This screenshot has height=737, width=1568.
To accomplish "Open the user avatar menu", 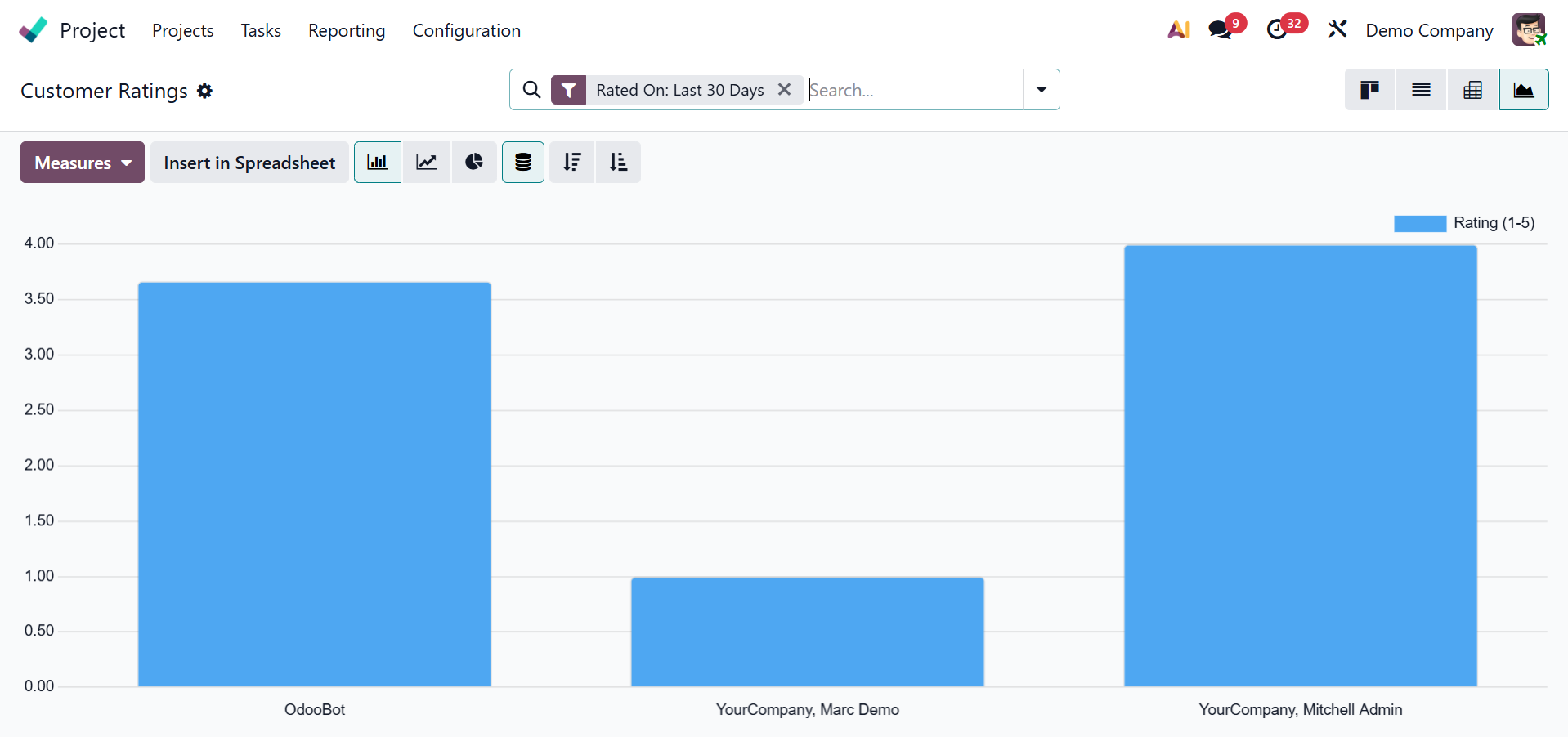I will [1529, 30].
